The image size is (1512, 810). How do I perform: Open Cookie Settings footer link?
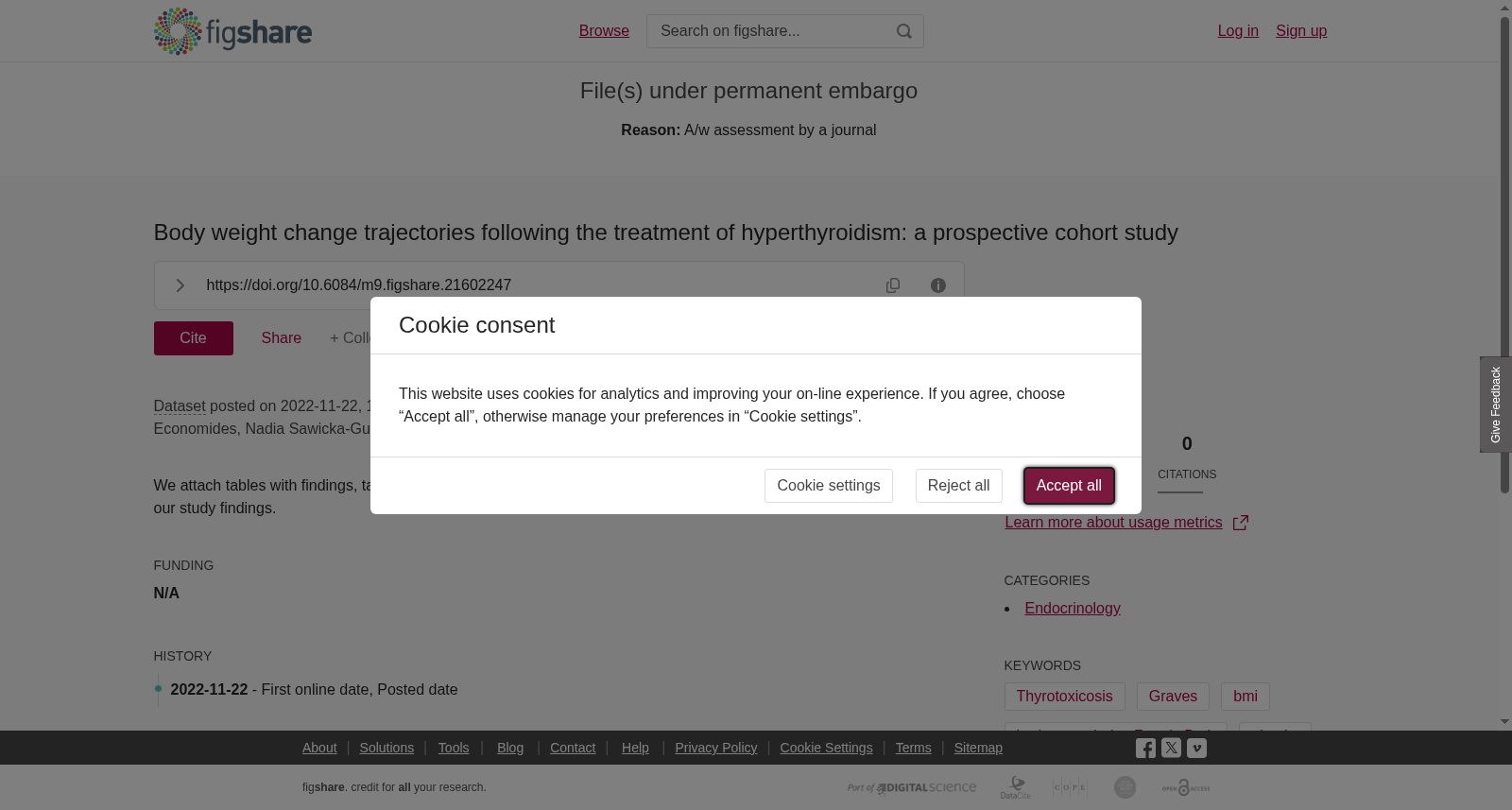(826, 748)
